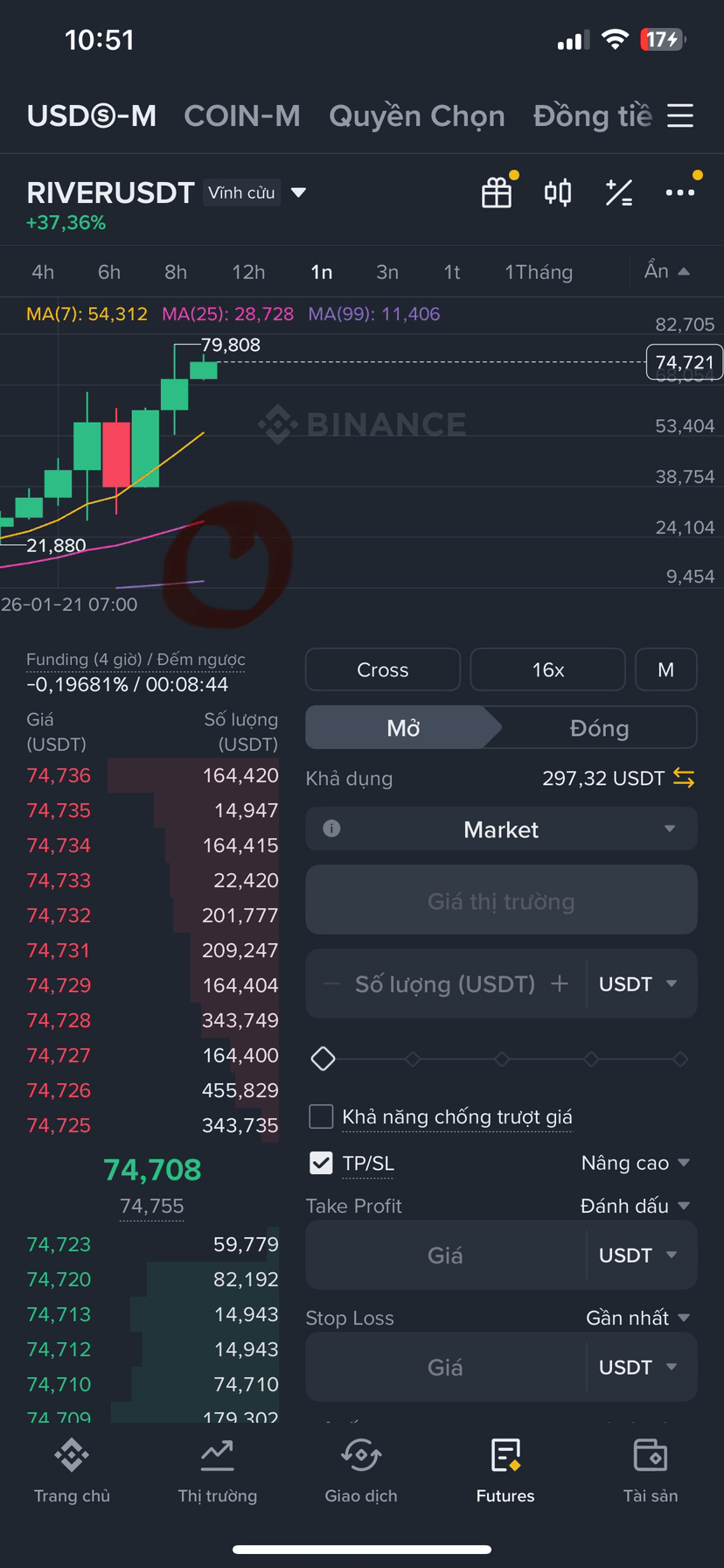Tap slider handle at zero percent

point(324,1059)
